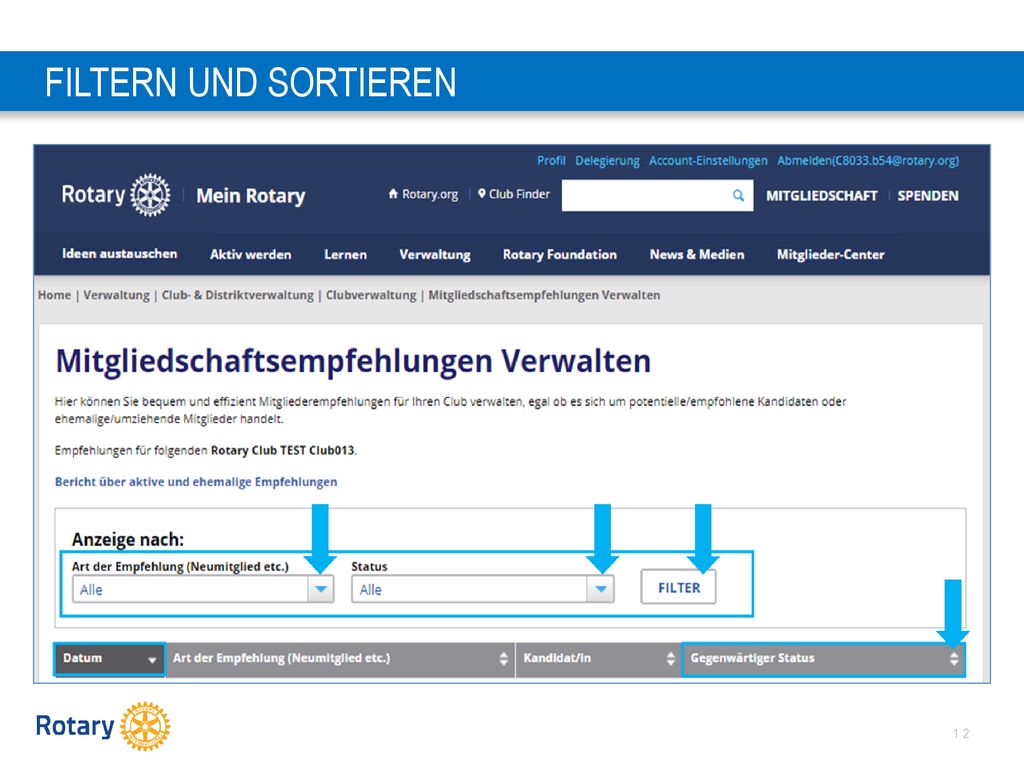This screenshot has height=768, width=1024.
Task: Sort by the Datum column
Action: [109, 659]
